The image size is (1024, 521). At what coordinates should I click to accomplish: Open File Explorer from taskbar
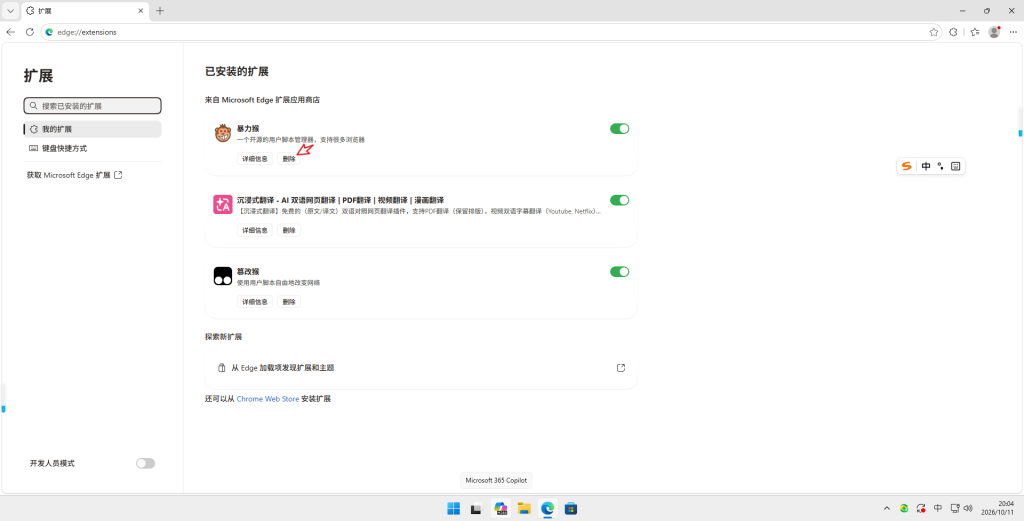coord(524,508)
